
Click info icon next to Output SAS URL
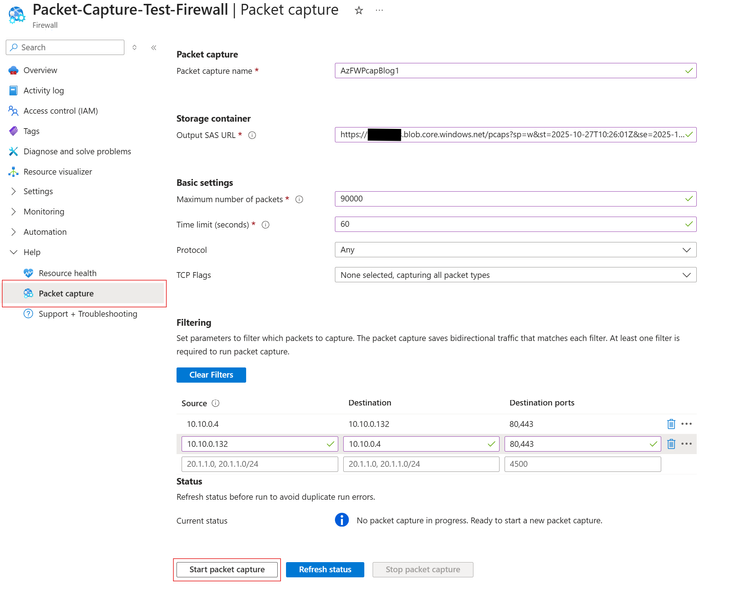252,135
